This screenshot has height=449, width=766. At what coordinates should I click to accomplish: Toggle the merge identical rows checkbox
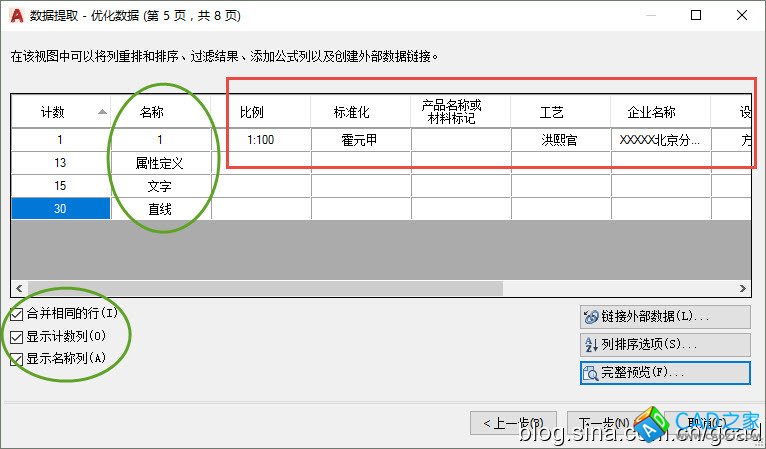point(16,314)
